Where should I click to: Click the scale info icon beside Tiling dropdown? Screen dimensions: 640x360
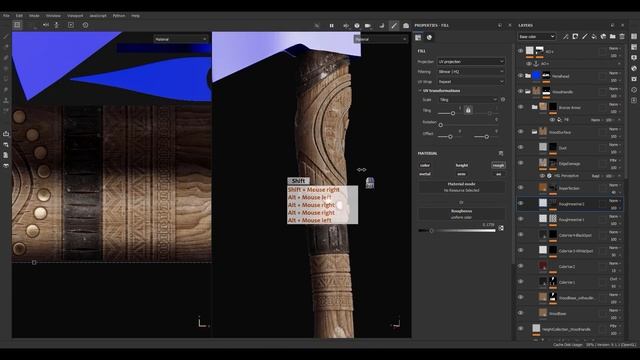point(503,99)
